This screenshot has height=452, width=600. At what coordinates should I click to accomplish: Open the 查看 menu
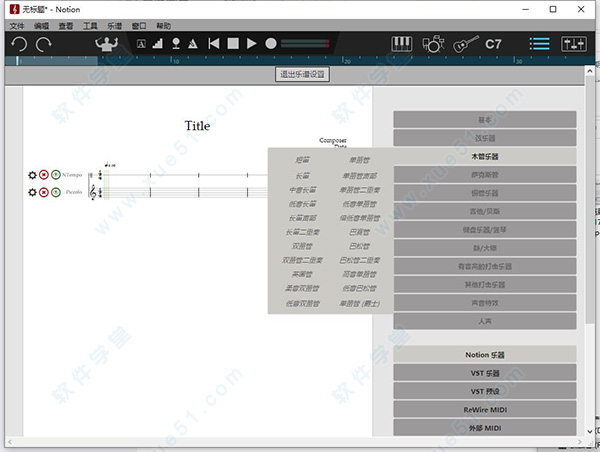(x=66, y=26)
